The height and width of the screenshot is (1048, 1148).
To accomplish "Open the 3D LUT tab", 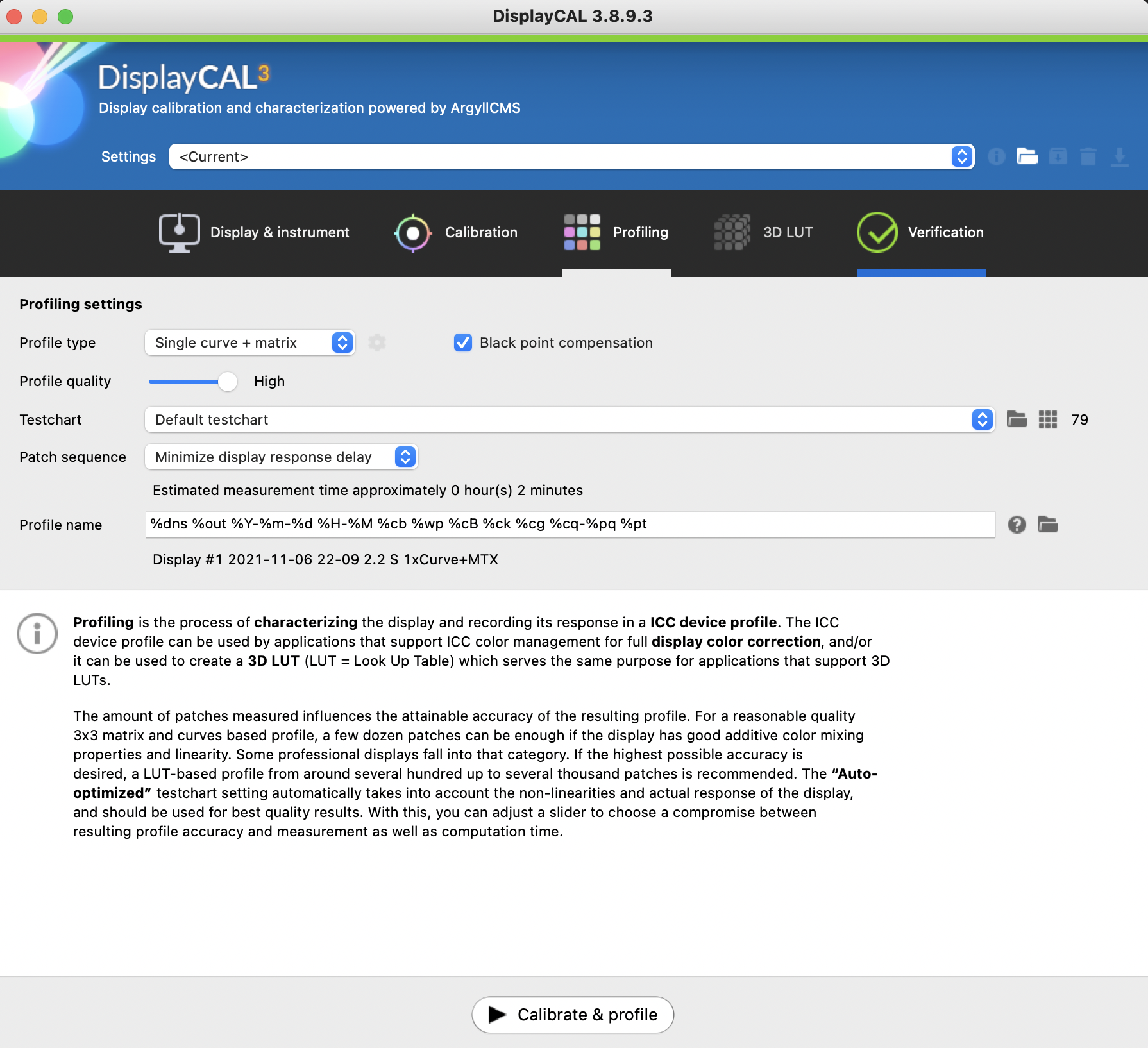I will point(763,232).
